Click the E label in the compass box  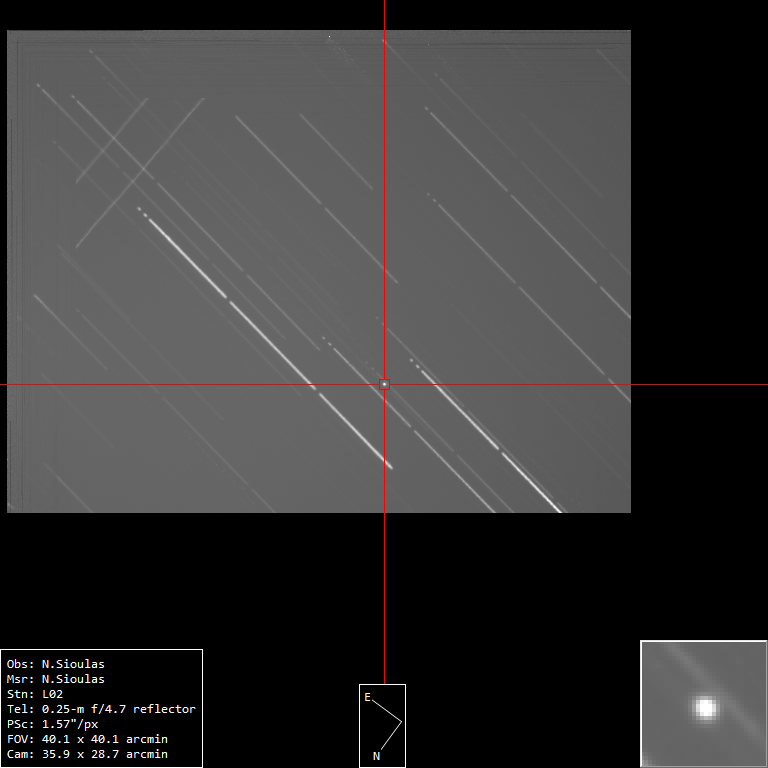[368, 697]
